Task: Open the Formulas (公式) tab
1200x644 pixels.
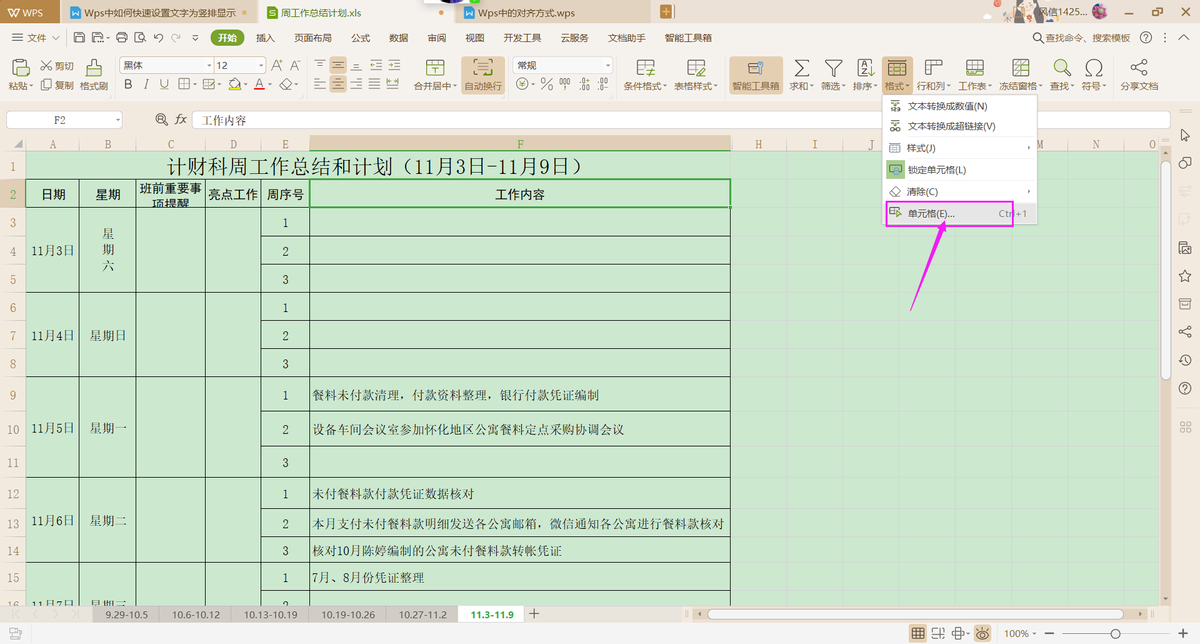Action: [x=361, y=38]
